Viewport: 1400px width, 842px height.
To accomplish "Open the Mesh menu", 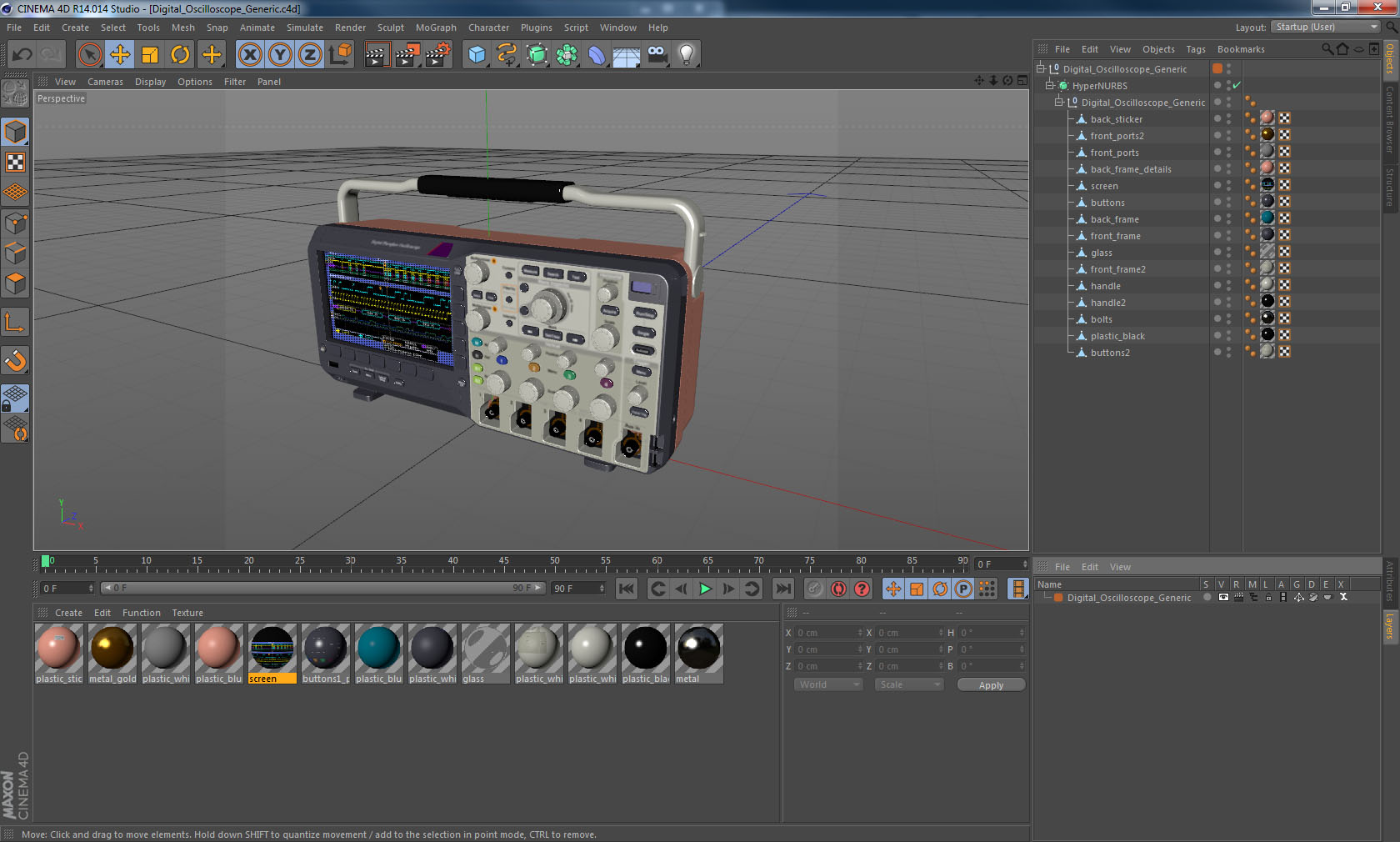I will [182, 28].
